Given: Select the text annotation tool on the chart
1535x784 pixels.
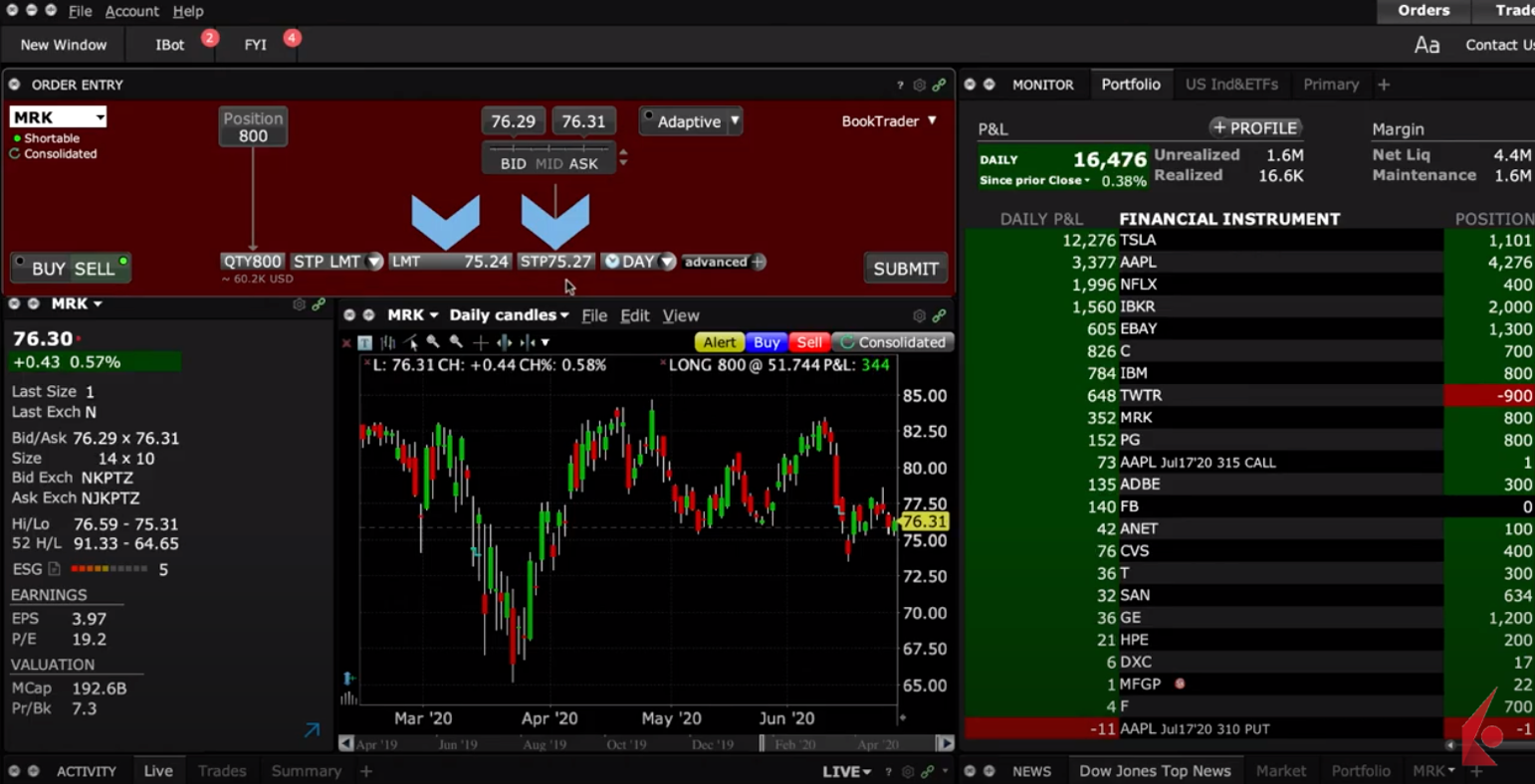Looking at the screenshot, I should 364,342.
